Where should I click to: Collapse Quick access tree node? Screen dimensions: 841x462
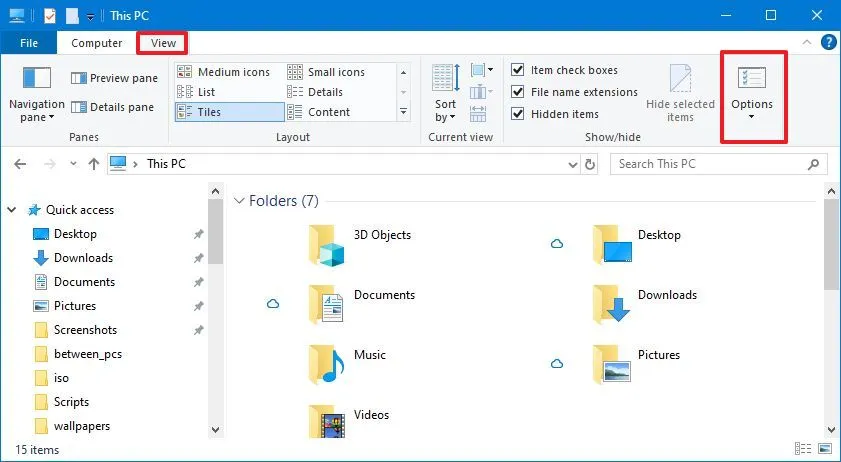tap(12, 210)
